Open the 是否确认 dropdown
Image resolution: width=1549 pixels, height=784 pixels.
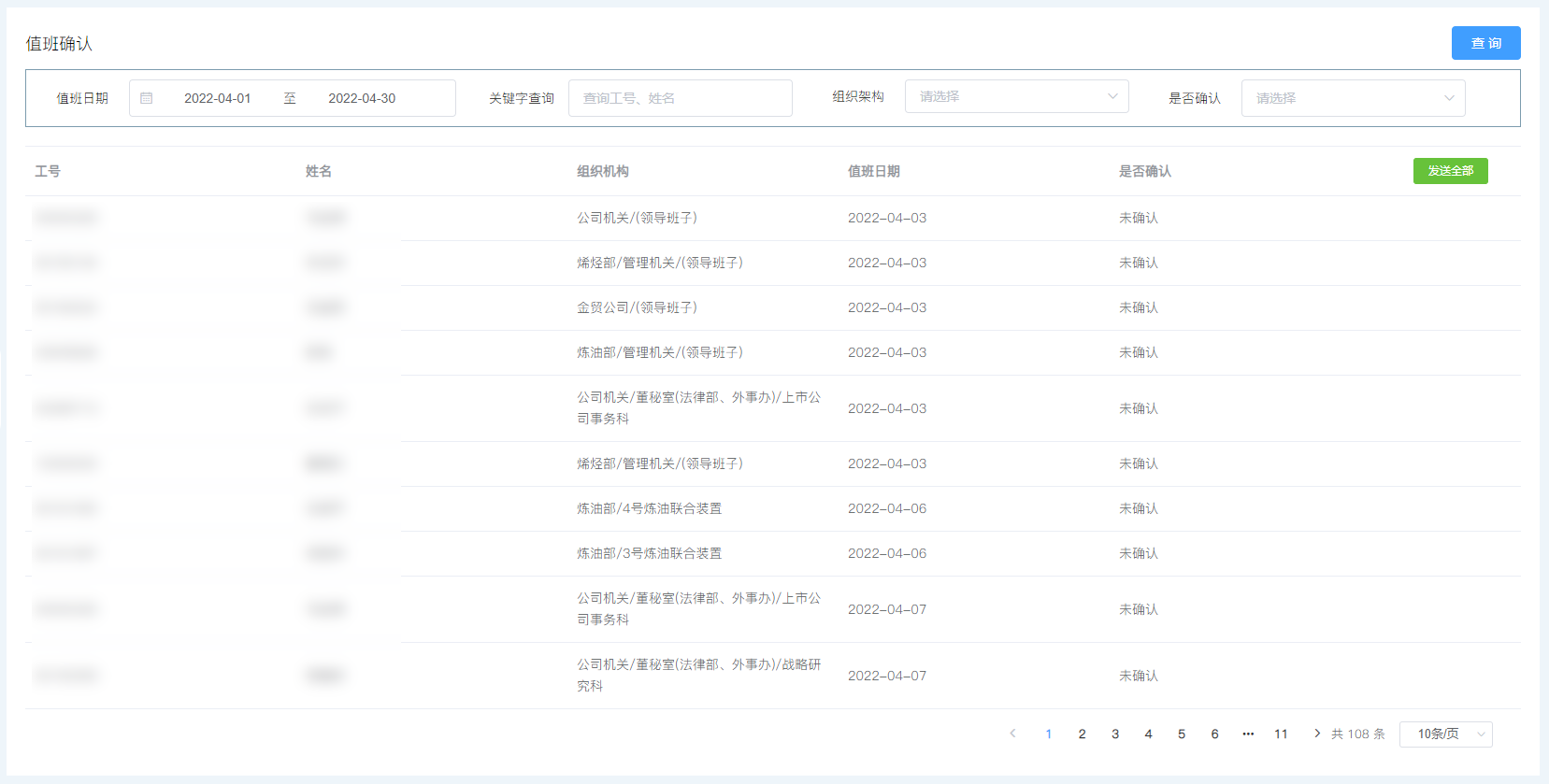pos(1353,98)
